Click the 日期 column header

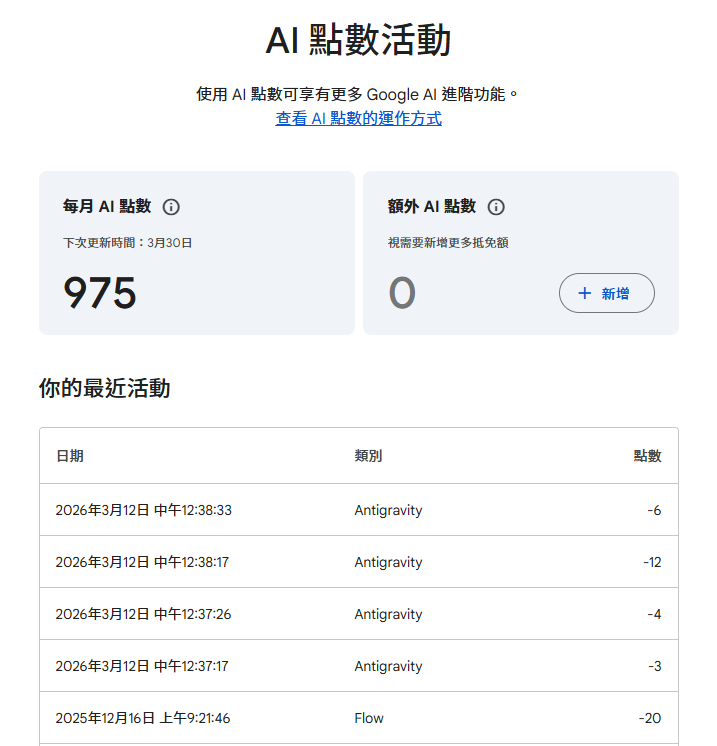[x=70, y=456]
